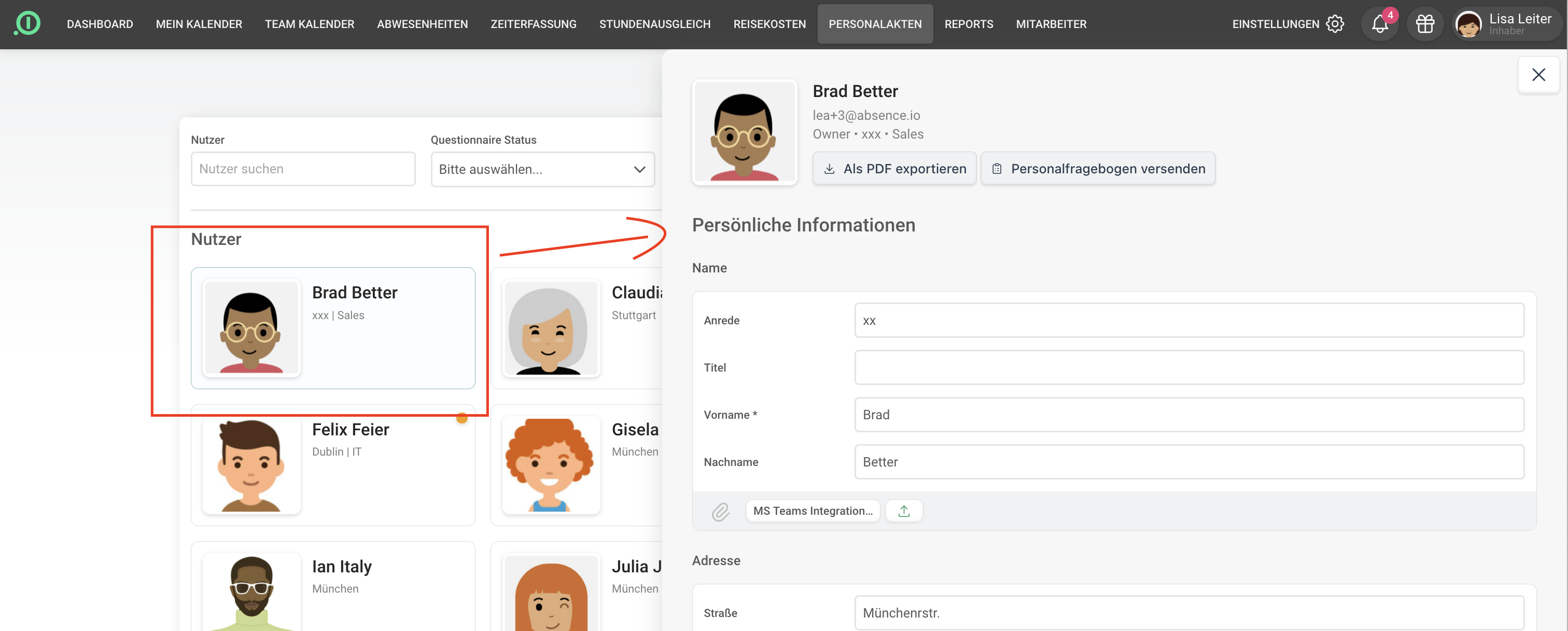The height and width of the screenshot is (631, 1568).
Task: Click Lisa Leiter profile avatar
Action: coord(1468,25)
